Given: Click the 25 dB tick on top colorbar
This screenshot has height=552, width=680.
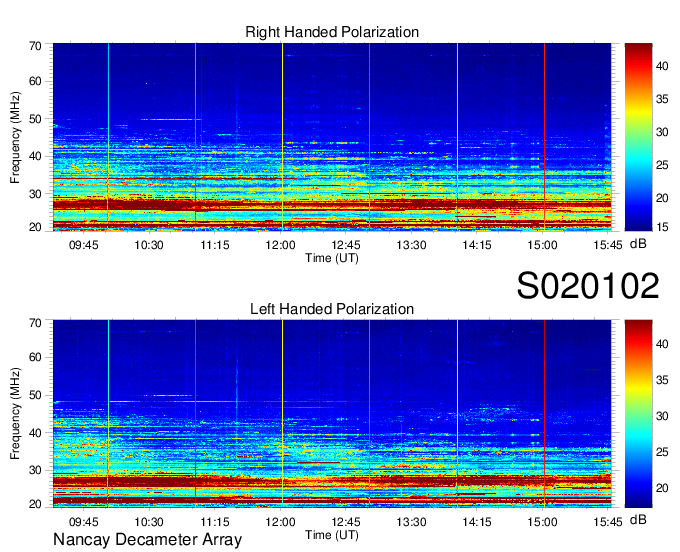Looking at the screenshot, I should pyautogui.click(x=662, y=165).
